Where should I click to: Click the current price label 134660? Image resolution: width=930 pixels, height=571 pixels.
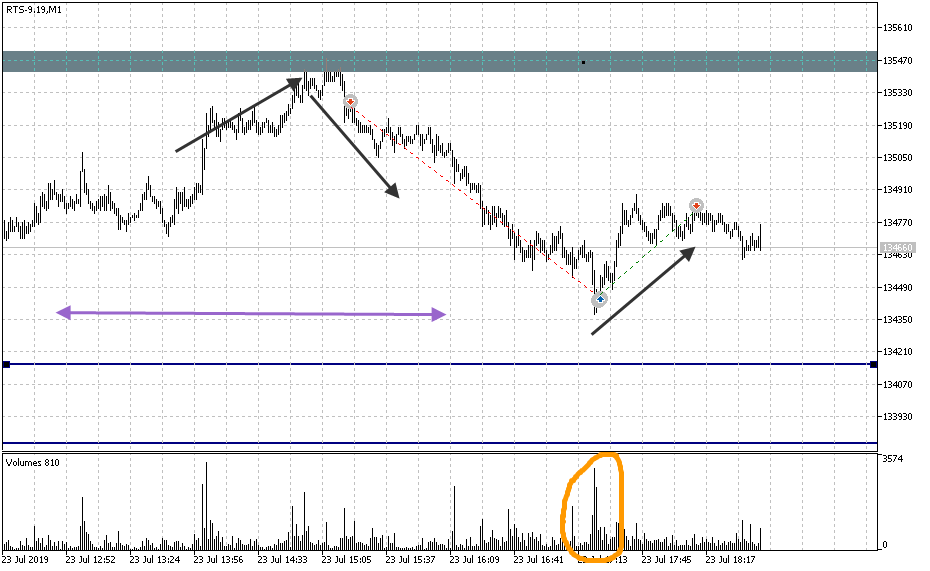pos(896,247)
